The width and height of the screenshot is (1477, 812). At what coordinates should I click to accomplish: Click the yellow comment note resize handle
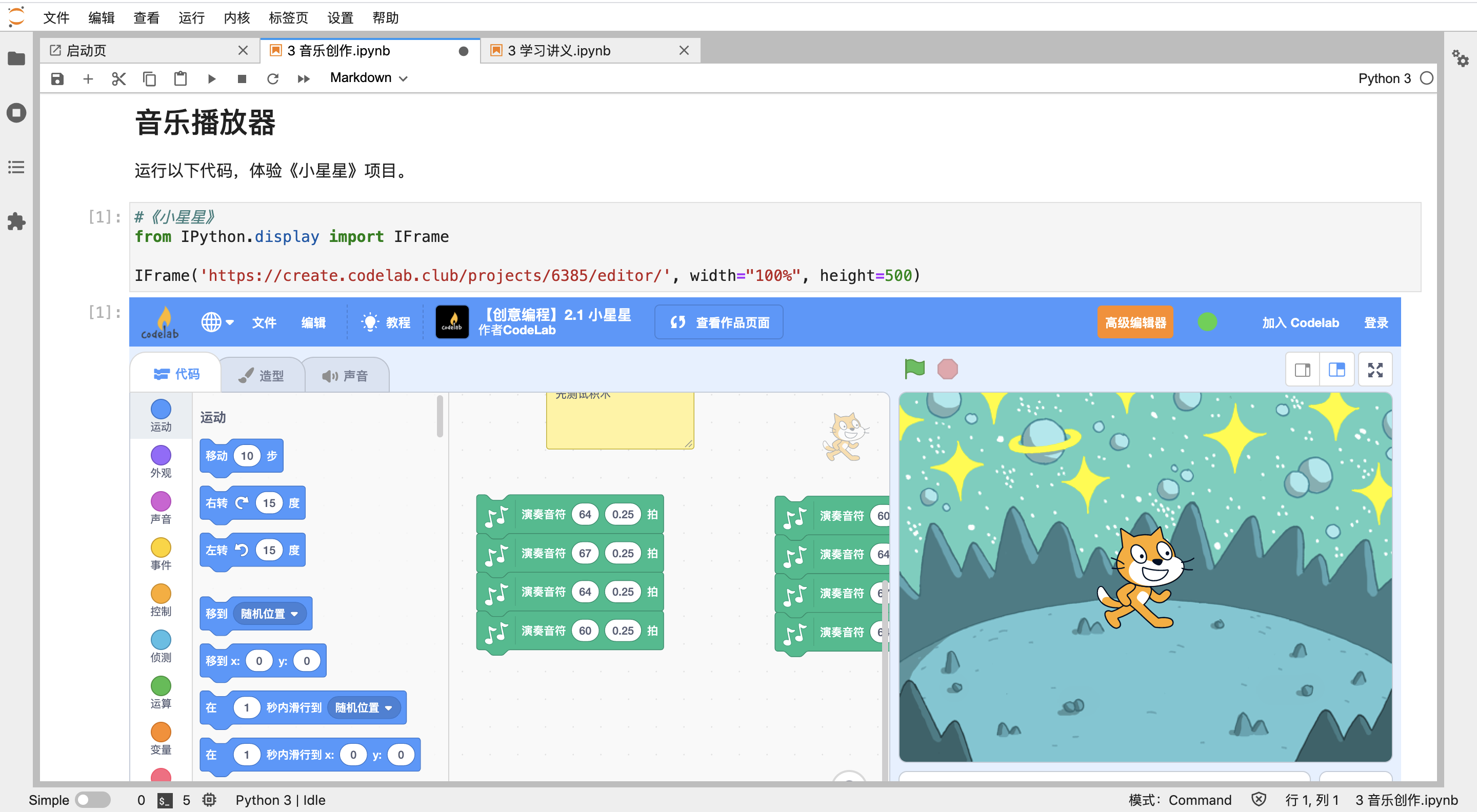coord(688,443)
